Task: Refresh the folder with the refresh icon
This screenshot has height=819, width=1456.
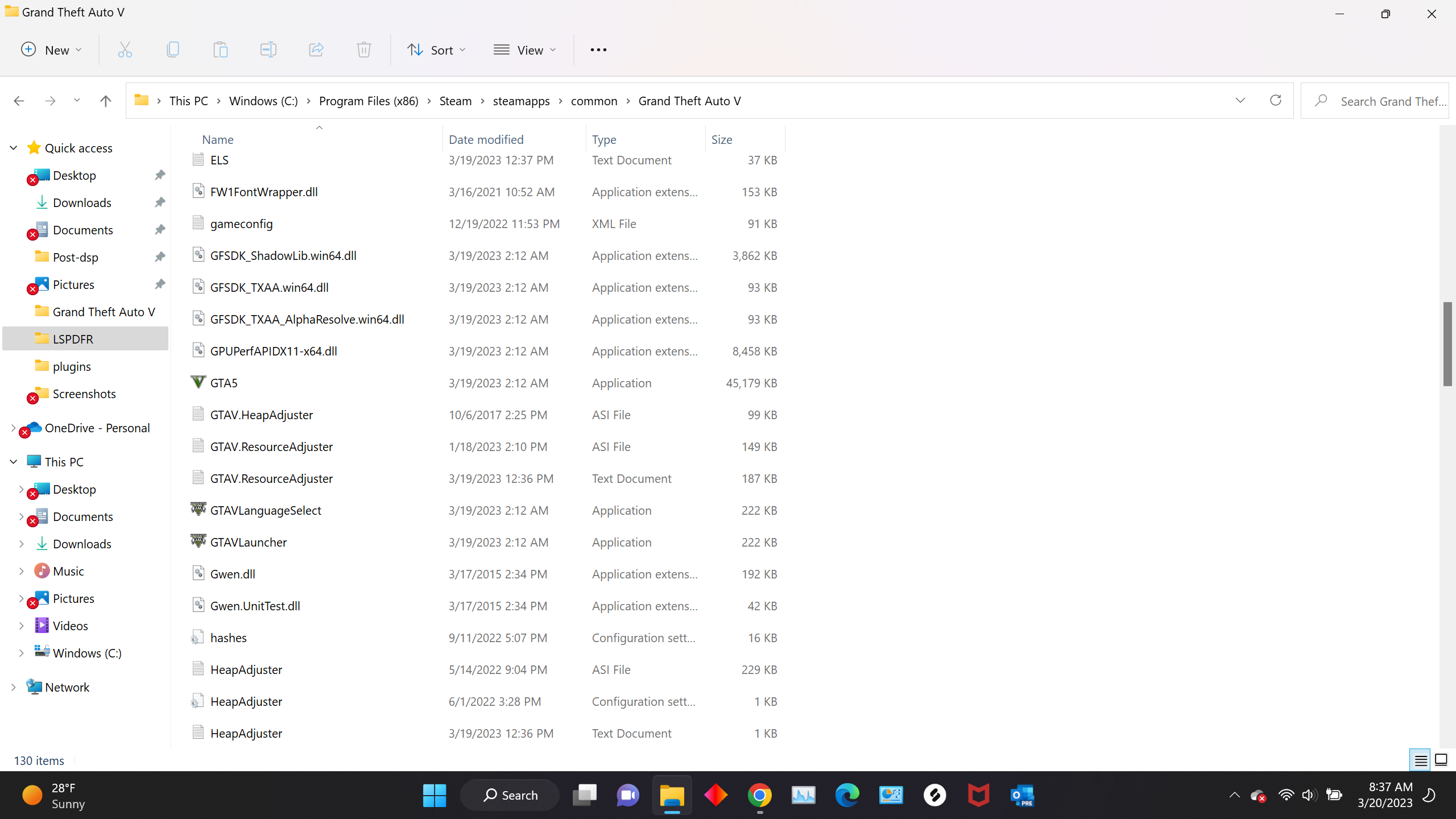Action: pos(1276,101)
